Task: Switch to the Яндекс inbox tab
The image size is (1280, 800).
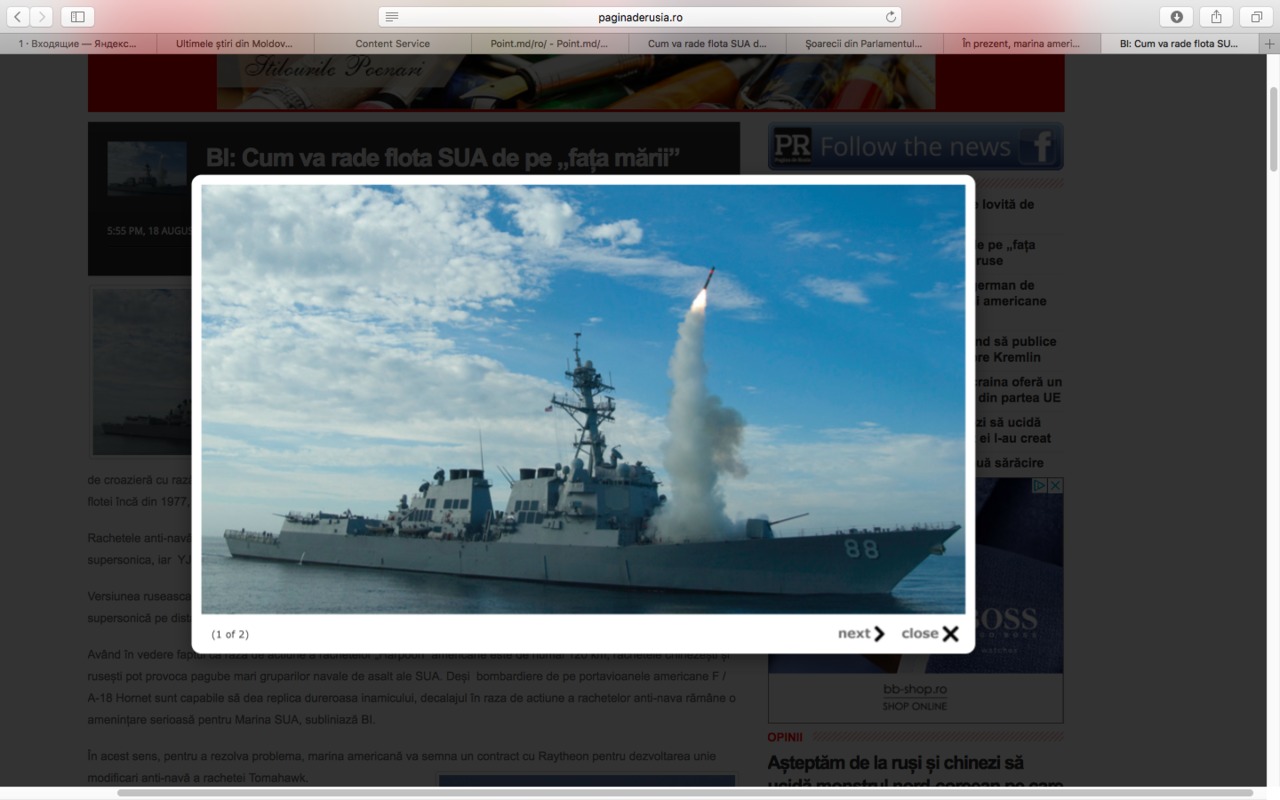Action: [x=79, y=44]
